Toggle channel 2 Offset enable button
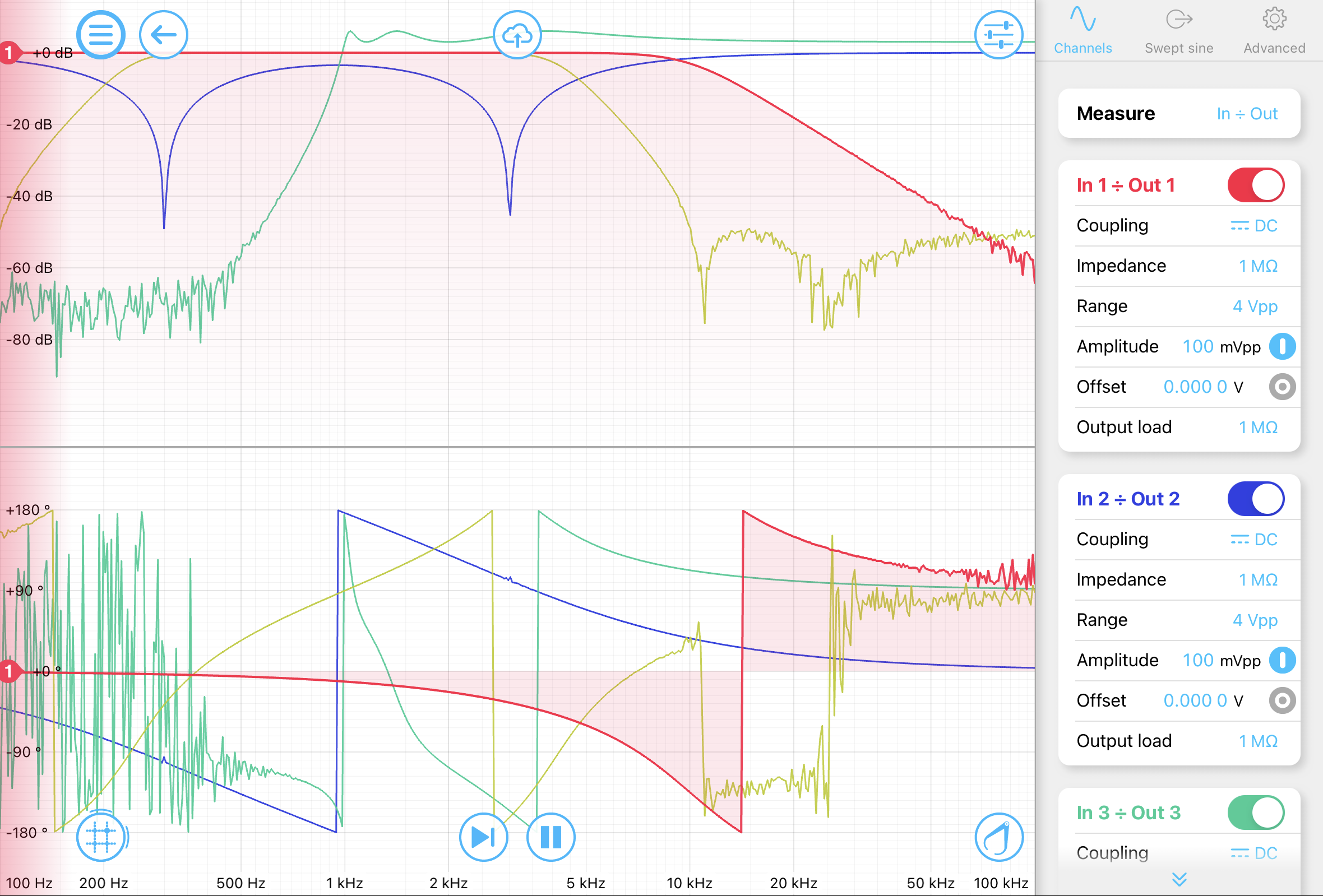Image resolution: width=1323 pixels, height=896 pixels. pos(1283,700)
